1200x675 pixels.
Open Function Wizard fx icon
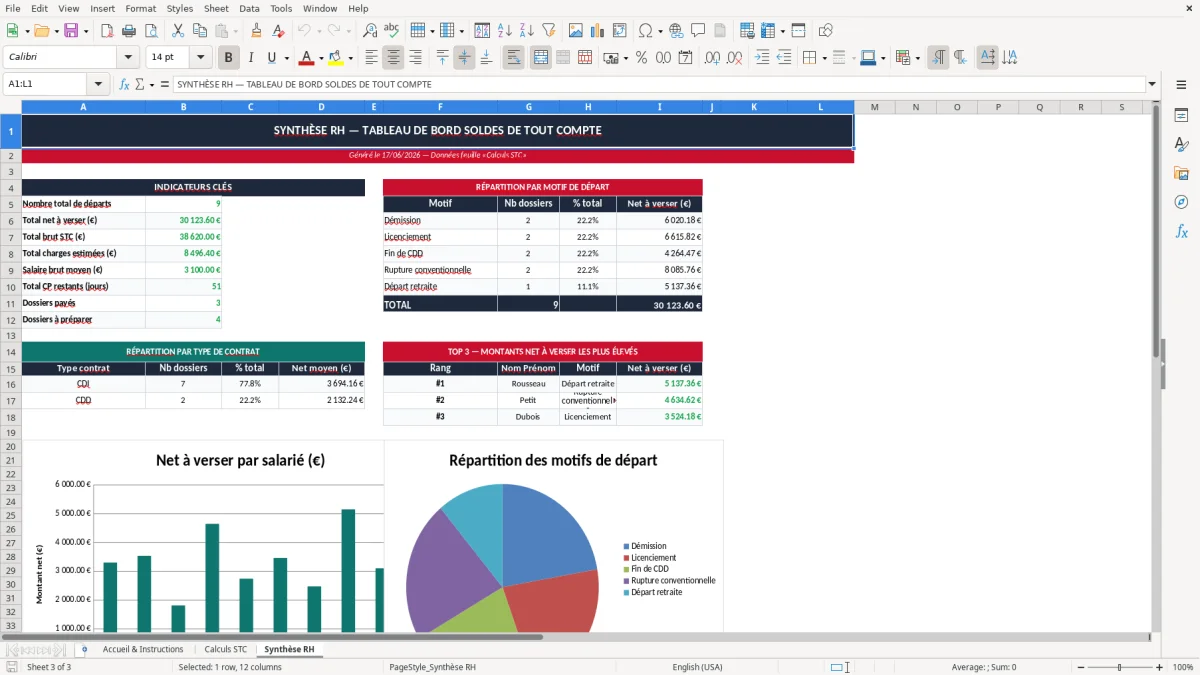(x=125, y=84)
